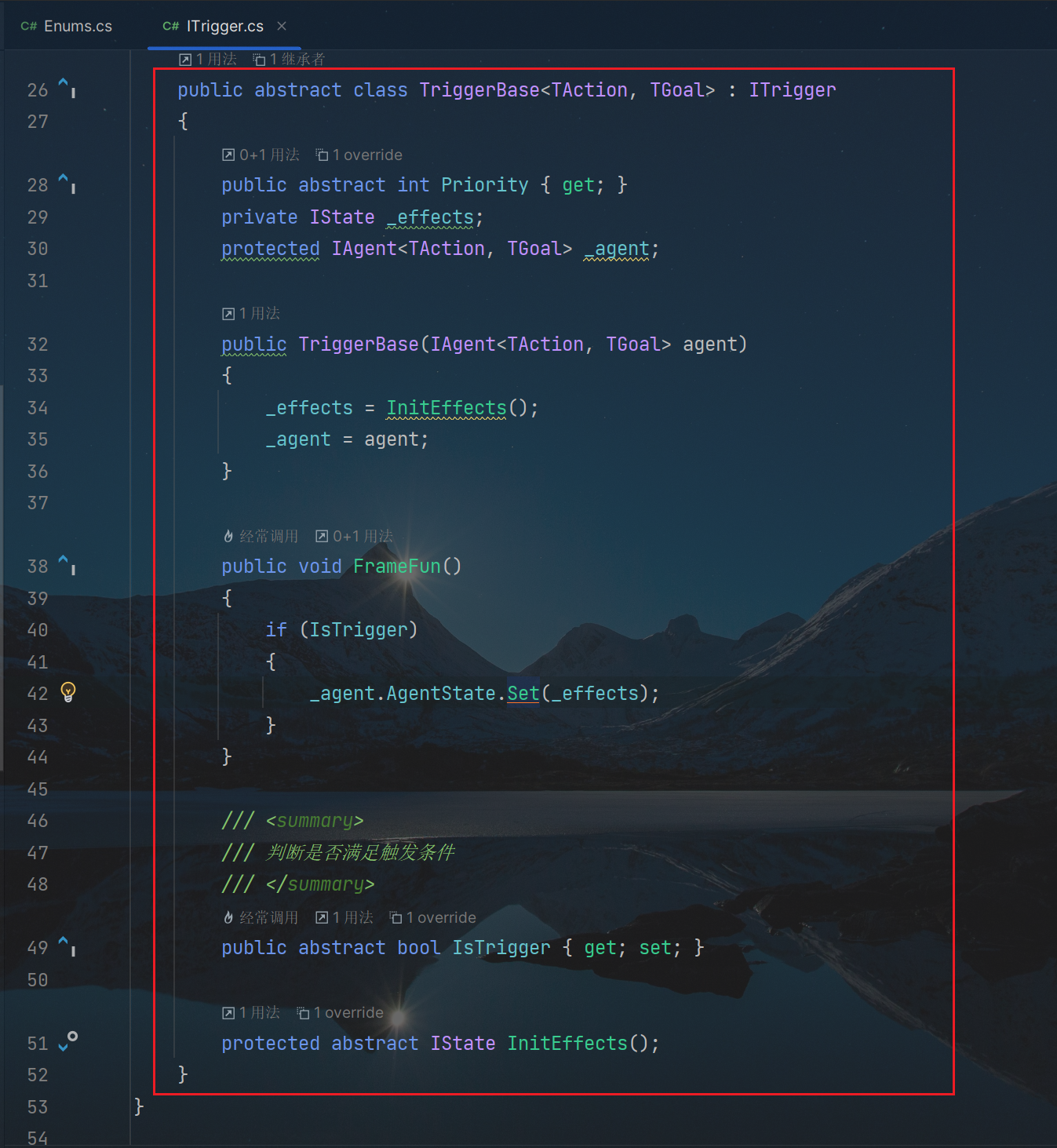
Task: Click implements gutter icon at line 26
Action: [x=67, y=87]
